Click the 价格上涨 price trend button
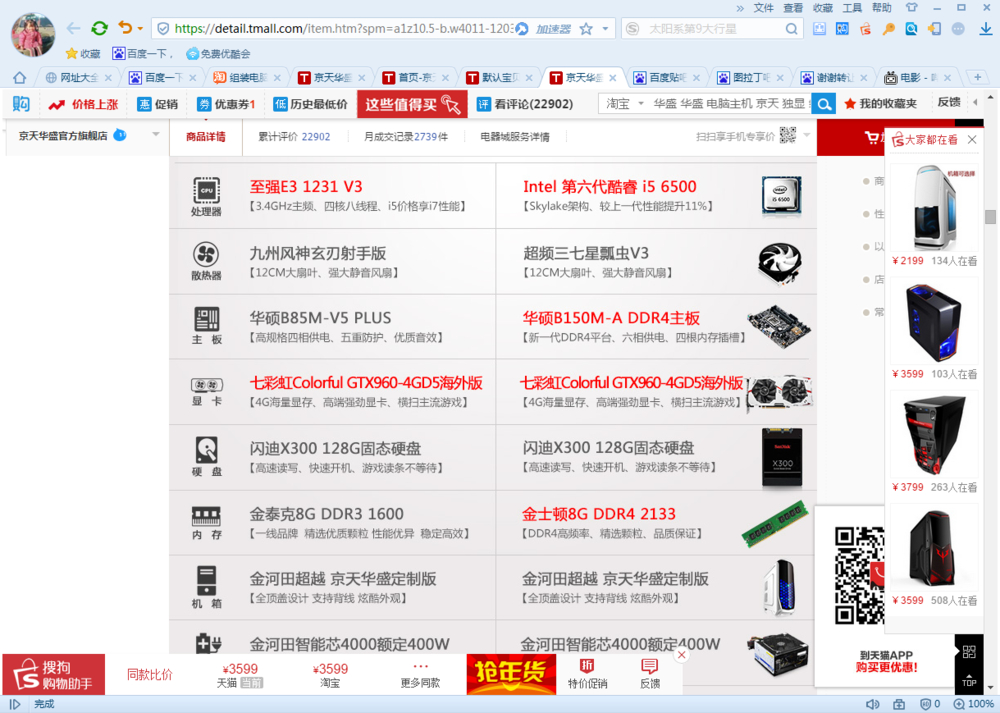1000x713 pixels. click(84, 104)
